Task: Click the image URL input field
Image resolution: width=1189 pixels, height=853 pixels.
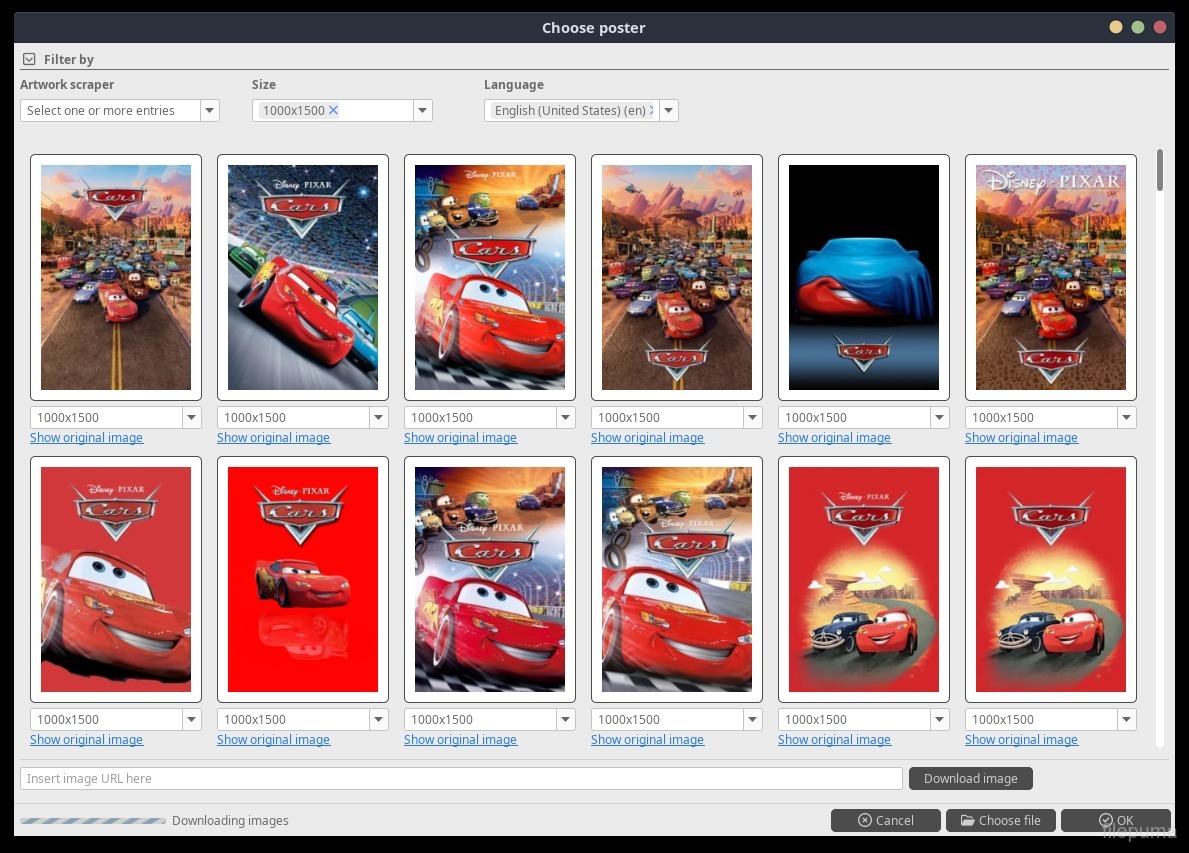Action: pyautogui.click(x=460, y=779)
